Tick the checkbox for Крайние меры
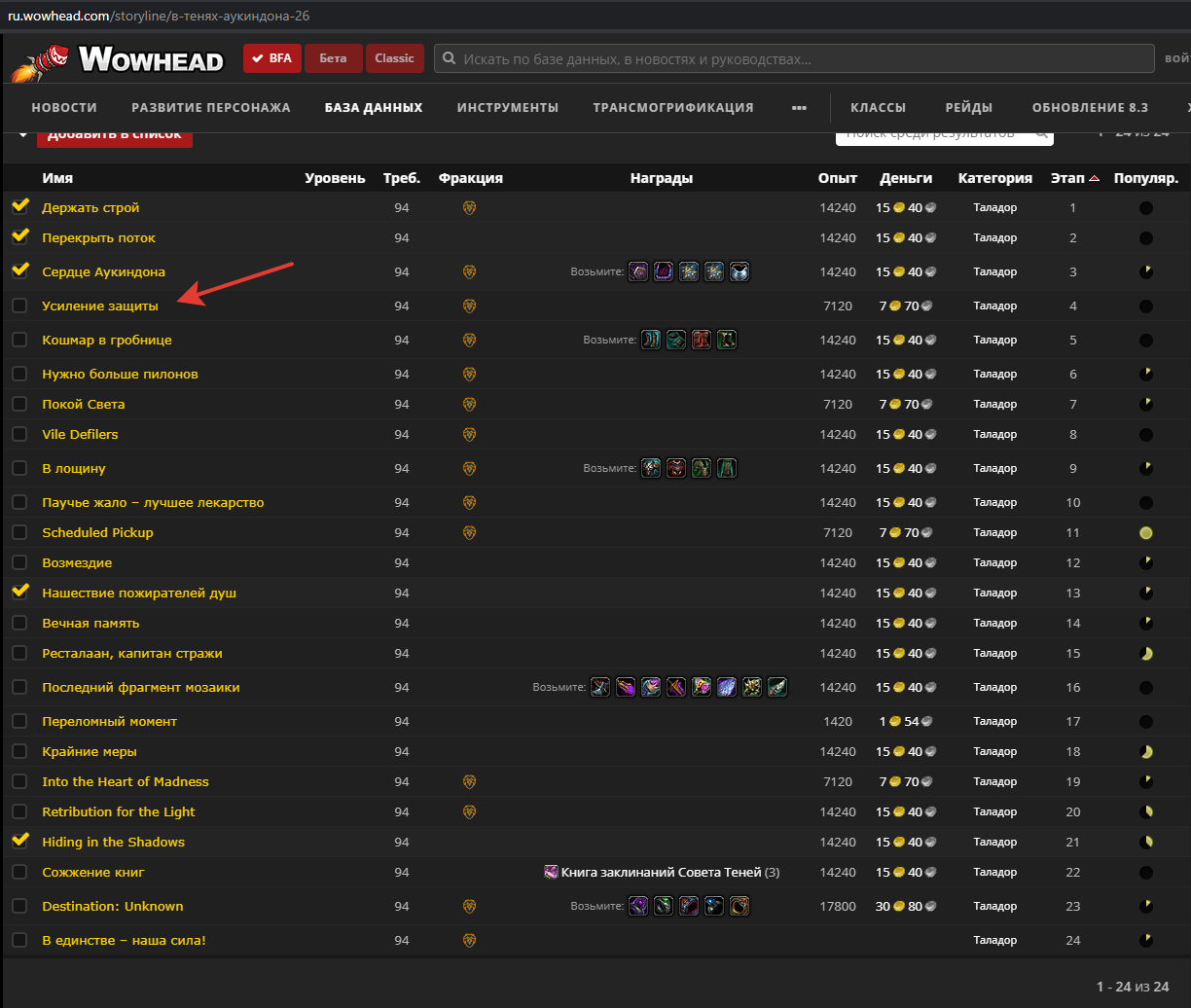 point(19,752)
